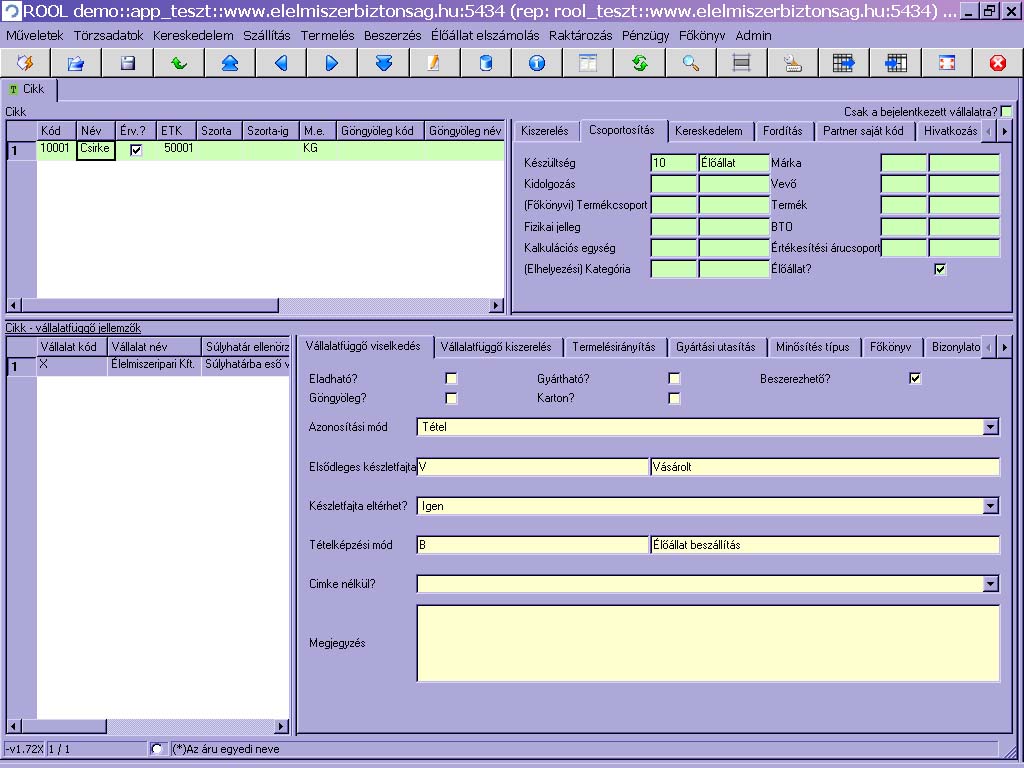The height and width of the screenshot is (768, 1024).
Task: Click the open folder toolbar icon
Action: pos(76,63)
